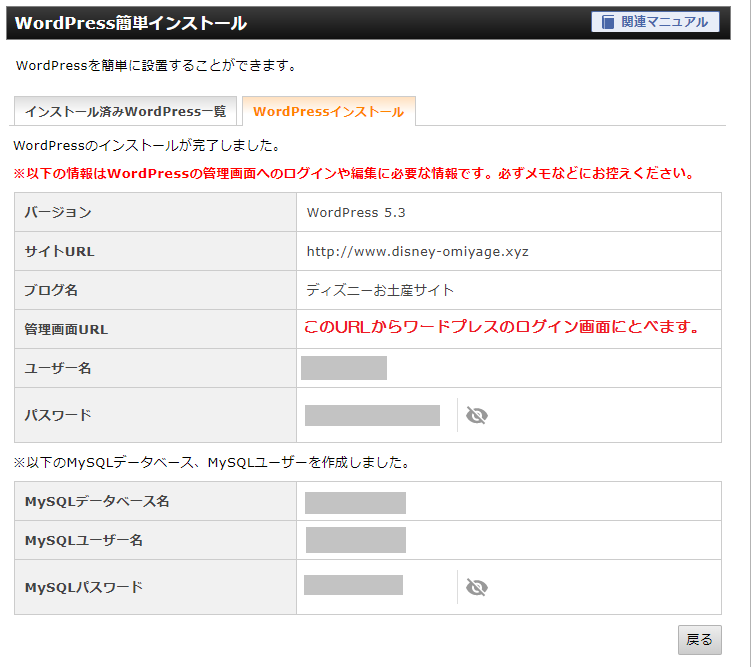The width and height of the screenshot is (751, 667).
Task: Click the バージョン row label
Action: (x=57, y=213)
